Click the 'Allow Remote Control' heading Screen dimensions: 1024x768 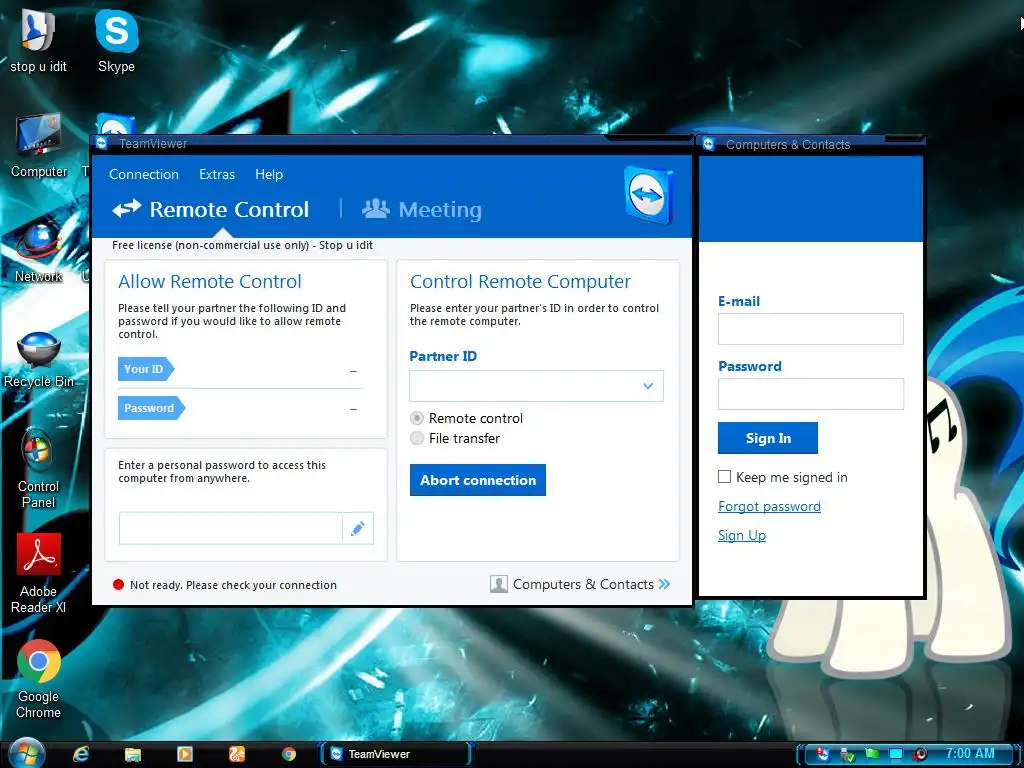click(x=210, y=281)
